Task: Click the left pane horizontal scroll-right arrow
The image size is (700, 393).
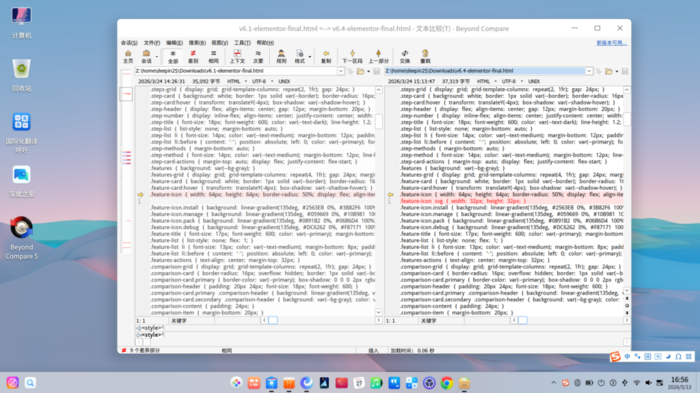Action: pyautogui.click(x=378, y=320)
